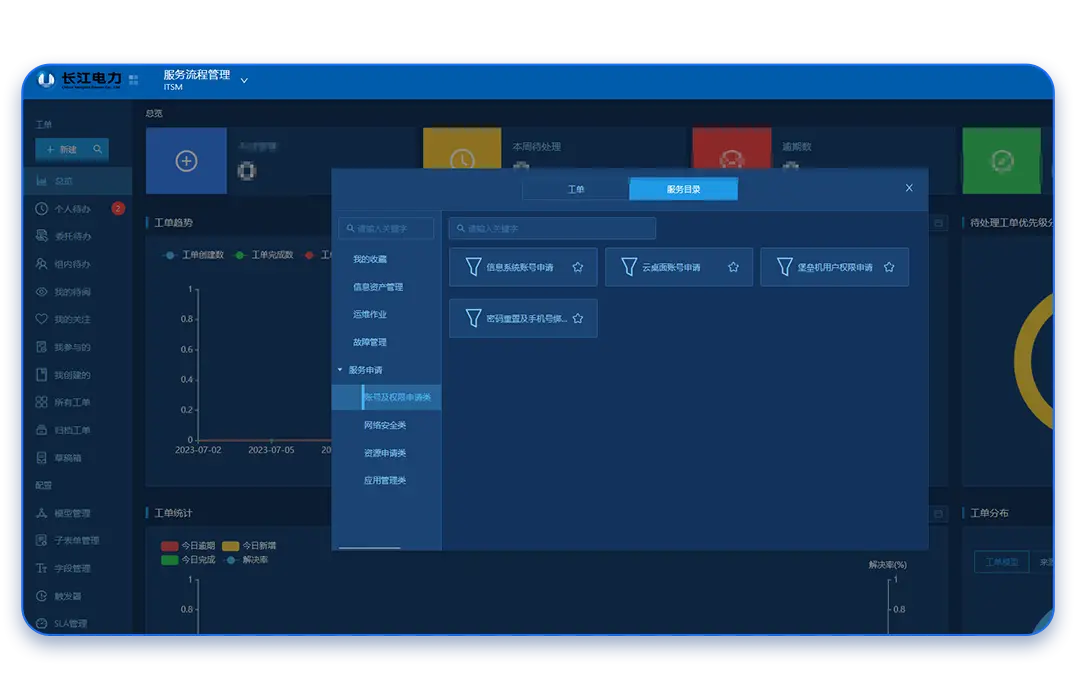Select the 服务目录 tab
This screenshot has height=696, width=1080.
point(683,189)
